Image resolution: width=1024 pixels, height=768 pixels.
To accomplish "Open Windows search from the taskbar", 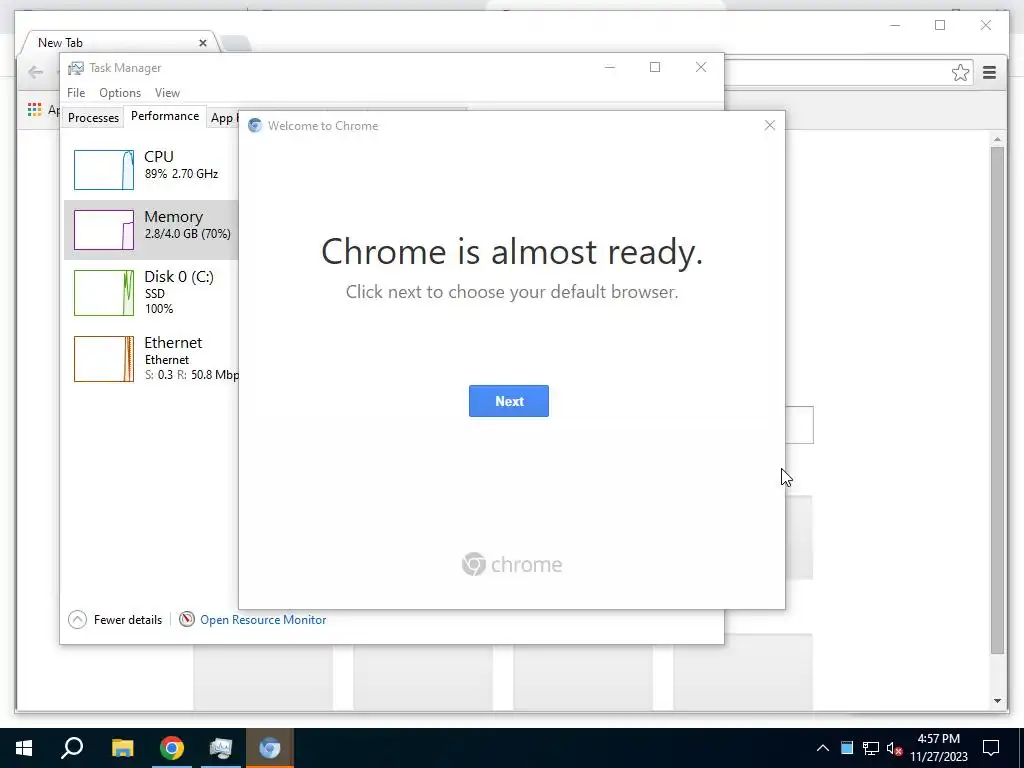I will [72, 748].
